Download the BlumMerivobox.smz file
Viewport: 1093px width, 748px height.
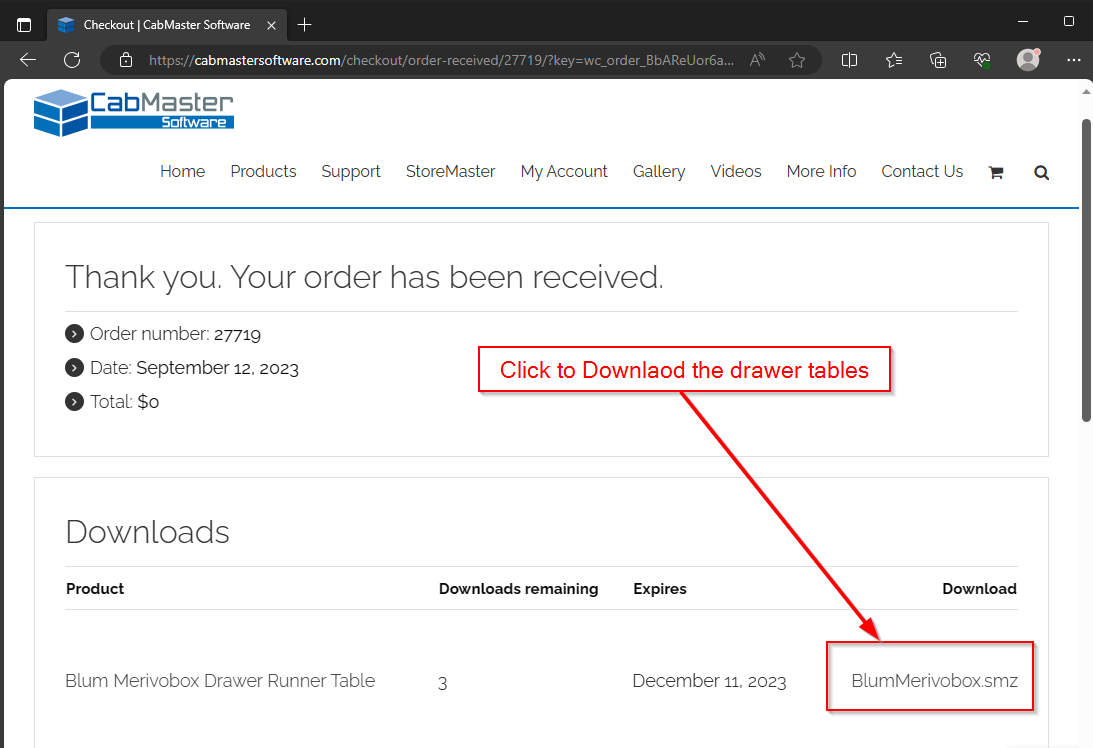[934, 680]
